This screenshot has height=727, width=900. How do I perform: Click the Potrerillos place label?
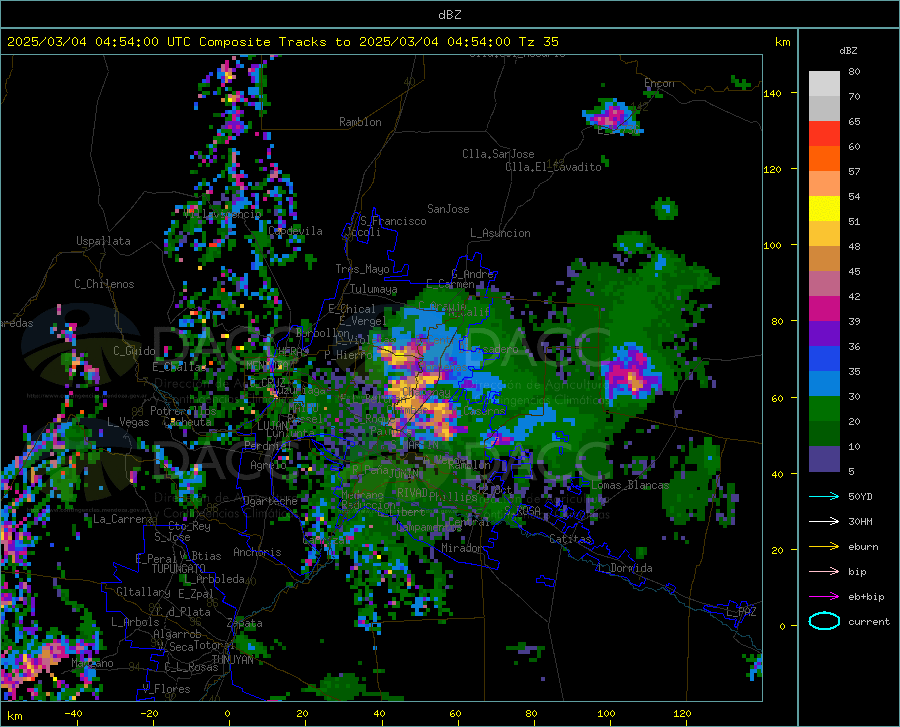pyautogui.click(x=183, y=411)
